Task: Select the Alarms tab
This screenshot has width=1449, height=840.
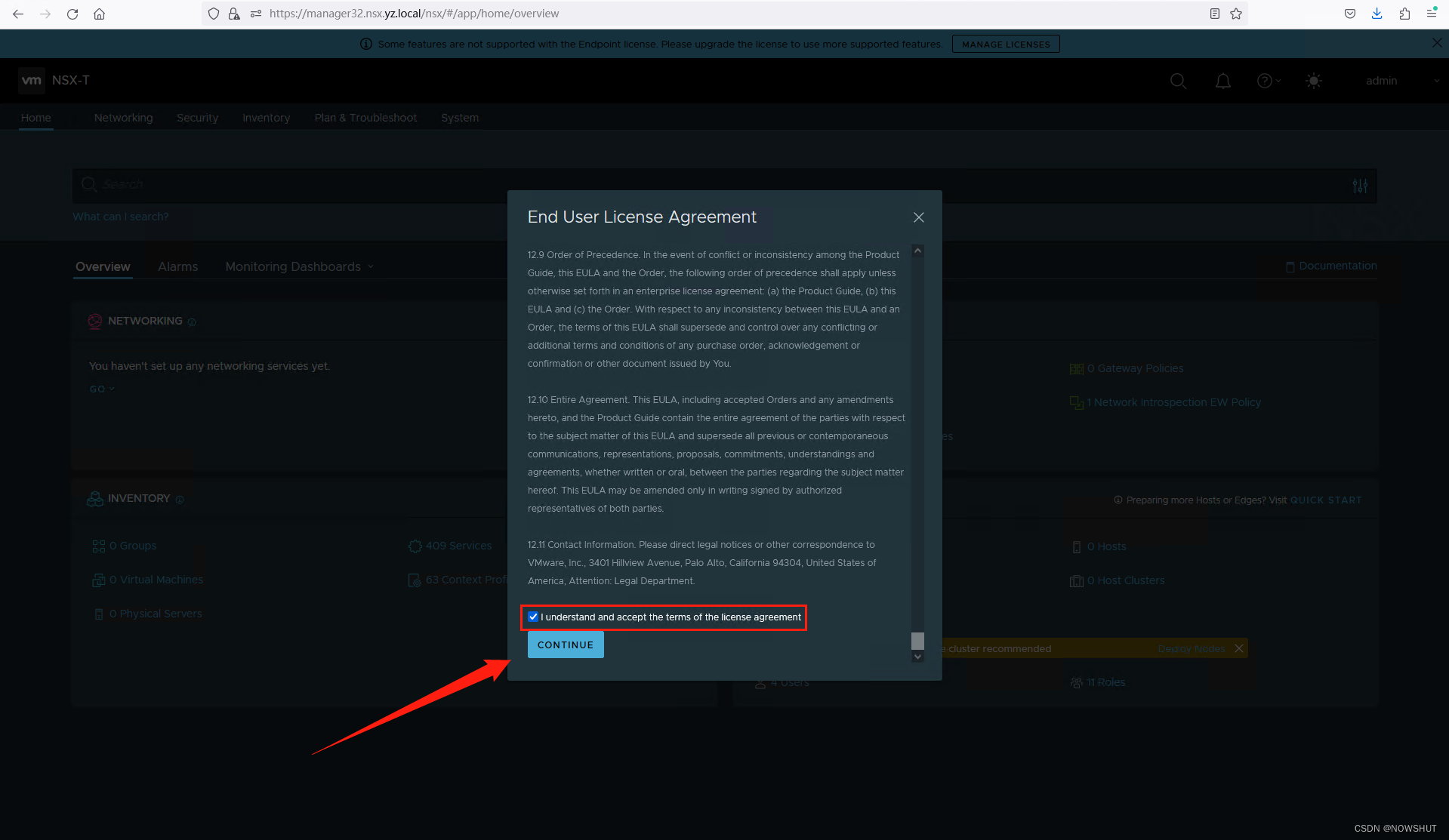Action: [178, 266]
